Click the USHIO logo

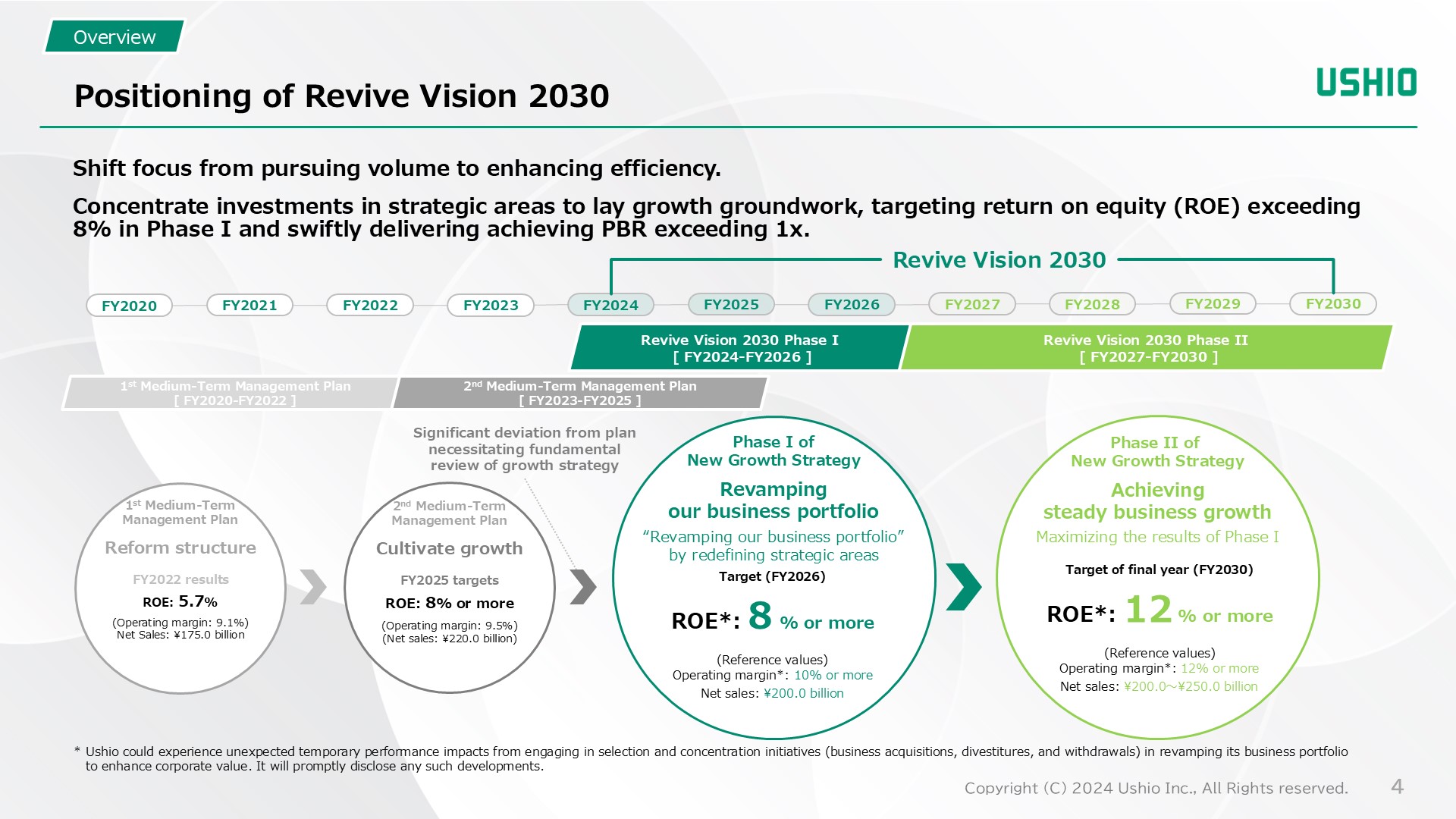[1366, 82]
